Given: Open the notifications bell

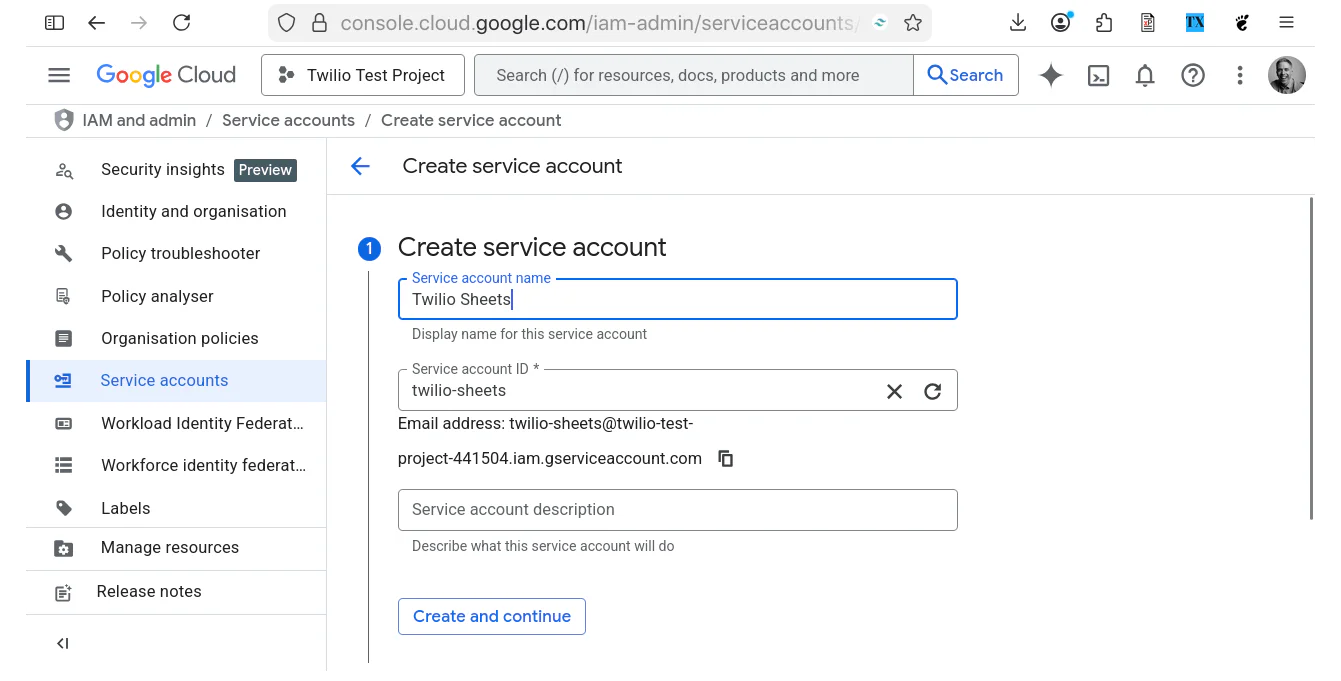Looking at the screenshot, I should click(x=1145, y=75).
